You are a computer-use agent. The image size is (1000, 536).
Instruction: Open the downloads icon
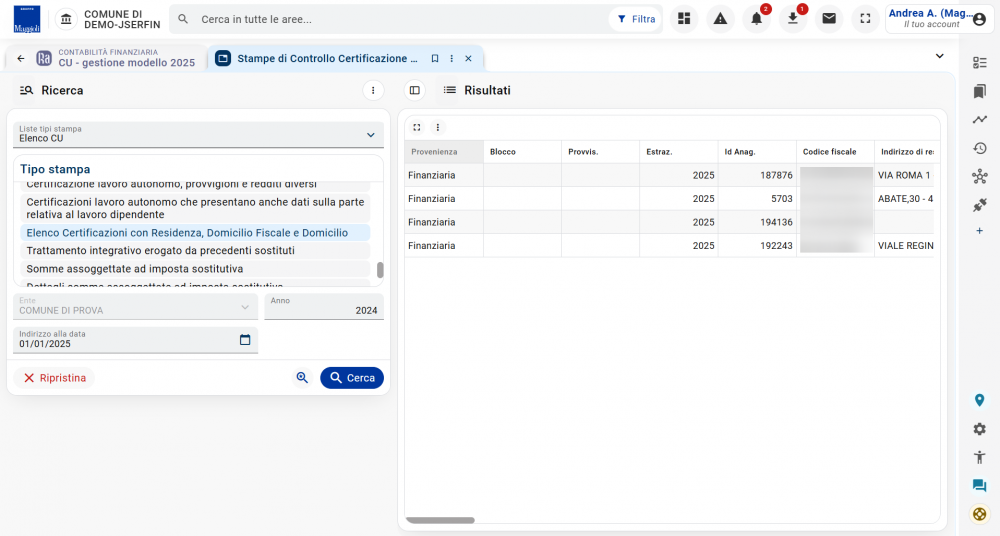coord(793,19)
